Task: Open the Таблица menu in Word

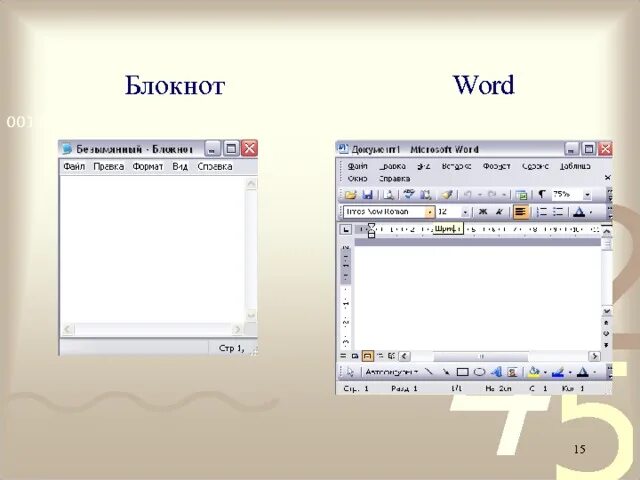Action: click(x=575, y=166)
